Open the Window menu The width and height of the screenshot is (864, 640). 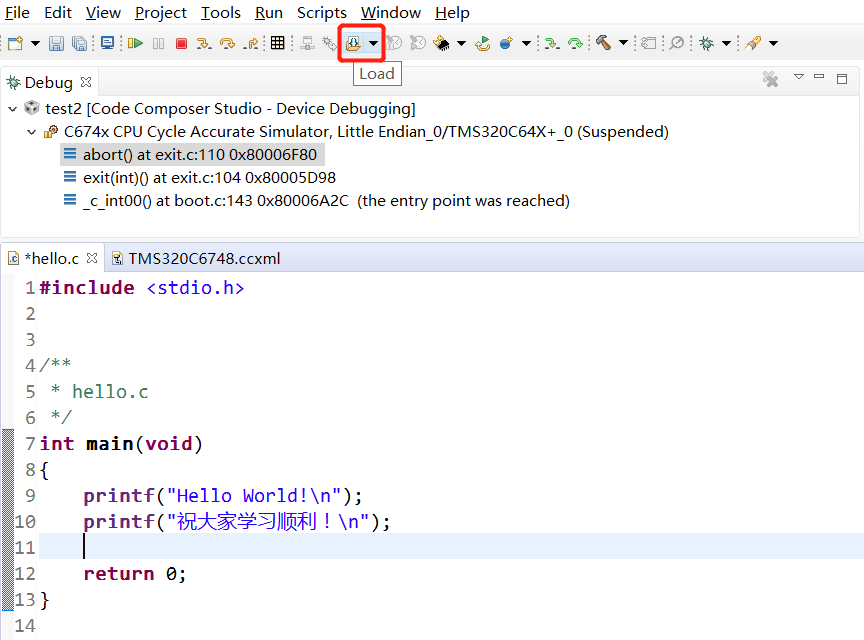point(391,13)
